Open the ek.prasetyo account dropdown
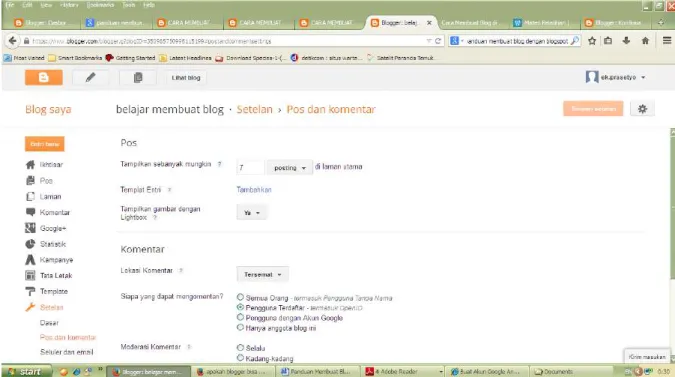This screenshot has width=675, height=377. point(616,77)
